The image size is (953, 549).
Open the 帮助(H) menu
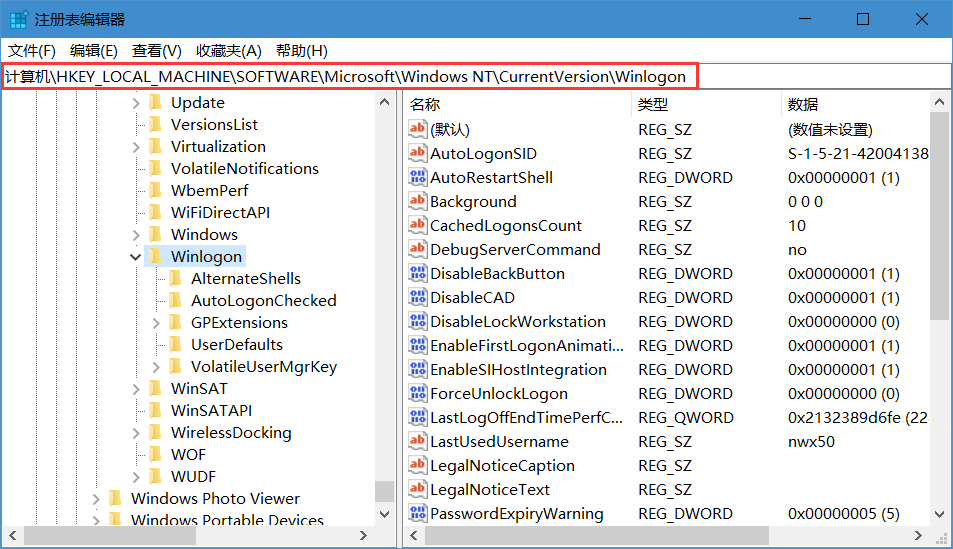[301, 50]
